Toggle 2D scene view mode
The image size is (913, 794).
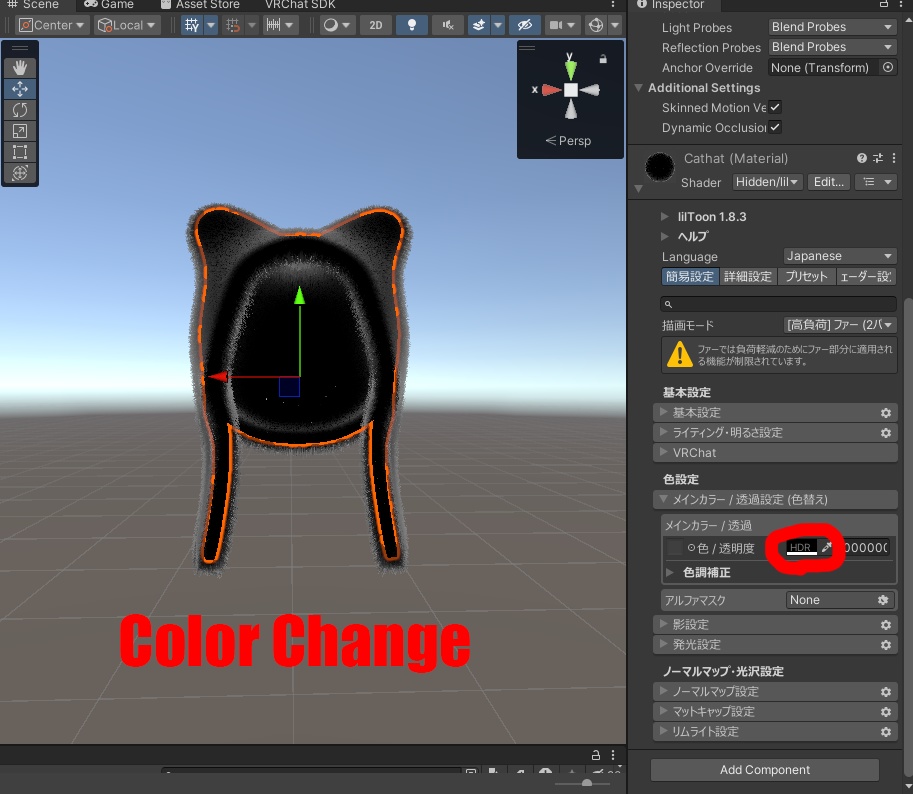point(376,25)
